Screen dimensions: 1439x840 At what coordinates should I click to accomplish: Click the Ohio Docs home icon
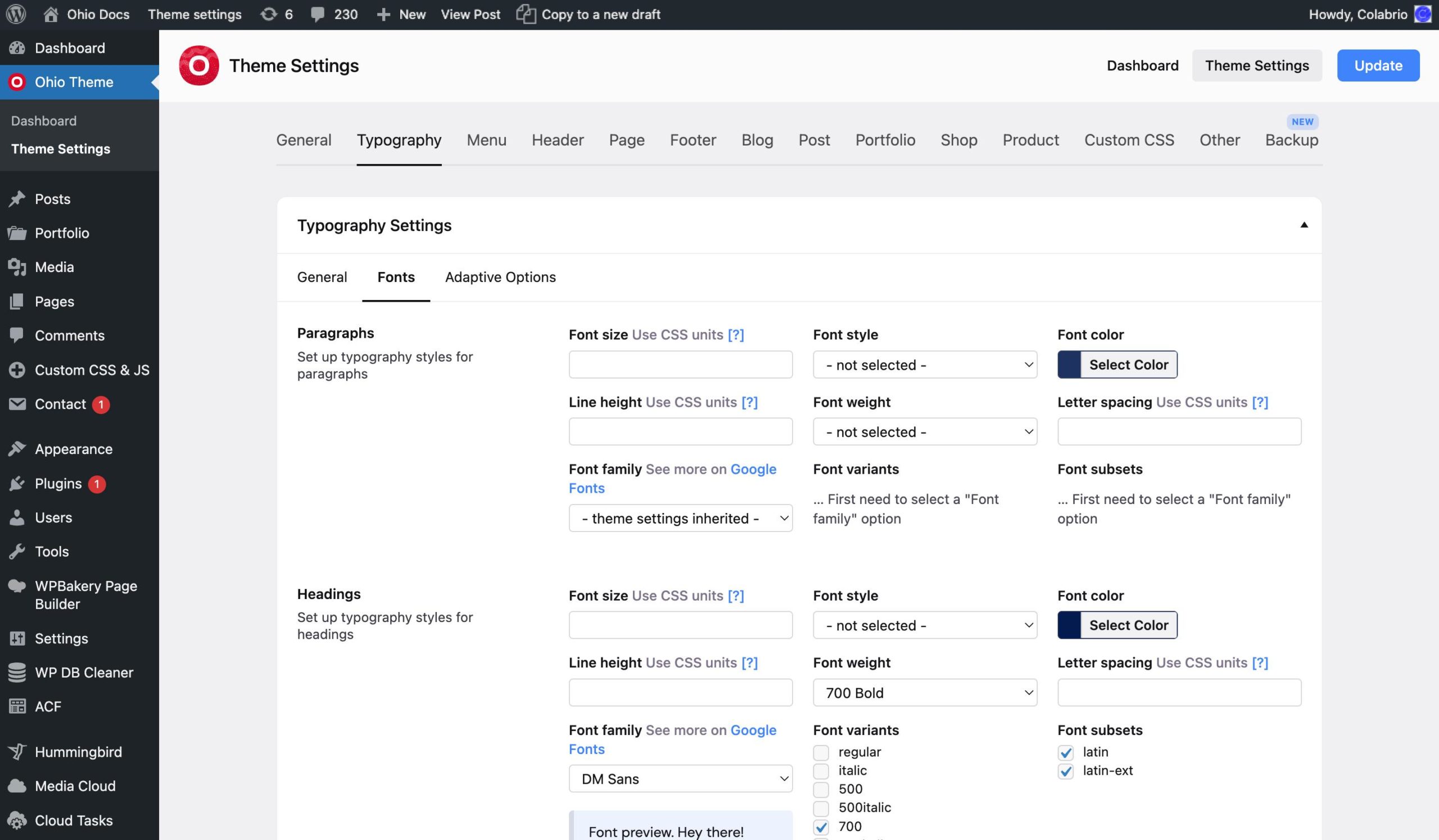pyautogui.click(x=51, y=14)
